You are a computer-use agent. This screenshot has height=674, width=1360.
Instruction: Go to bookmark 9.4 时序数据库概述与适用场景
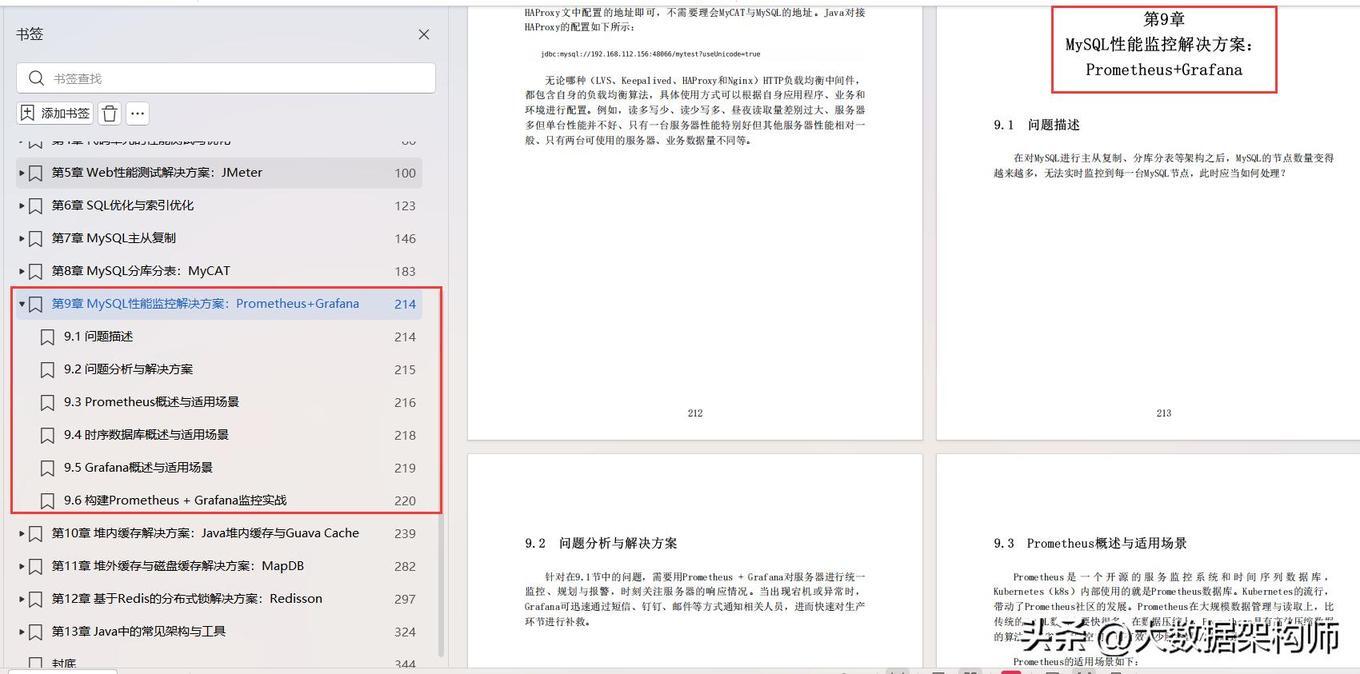click(146, 435)
